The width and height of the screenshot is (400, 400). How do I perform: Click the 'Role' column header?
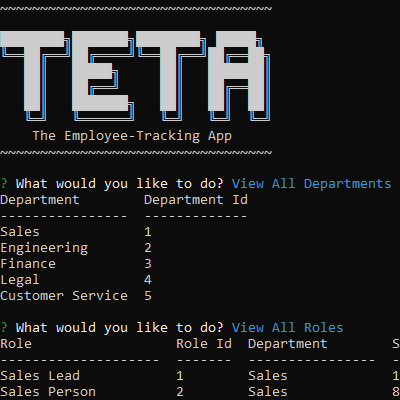click(x=16, y=344)
